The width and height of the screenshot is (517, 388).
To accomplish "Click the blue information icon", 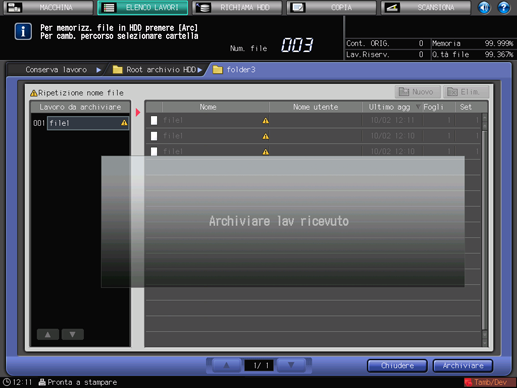I will click(23, 32).
